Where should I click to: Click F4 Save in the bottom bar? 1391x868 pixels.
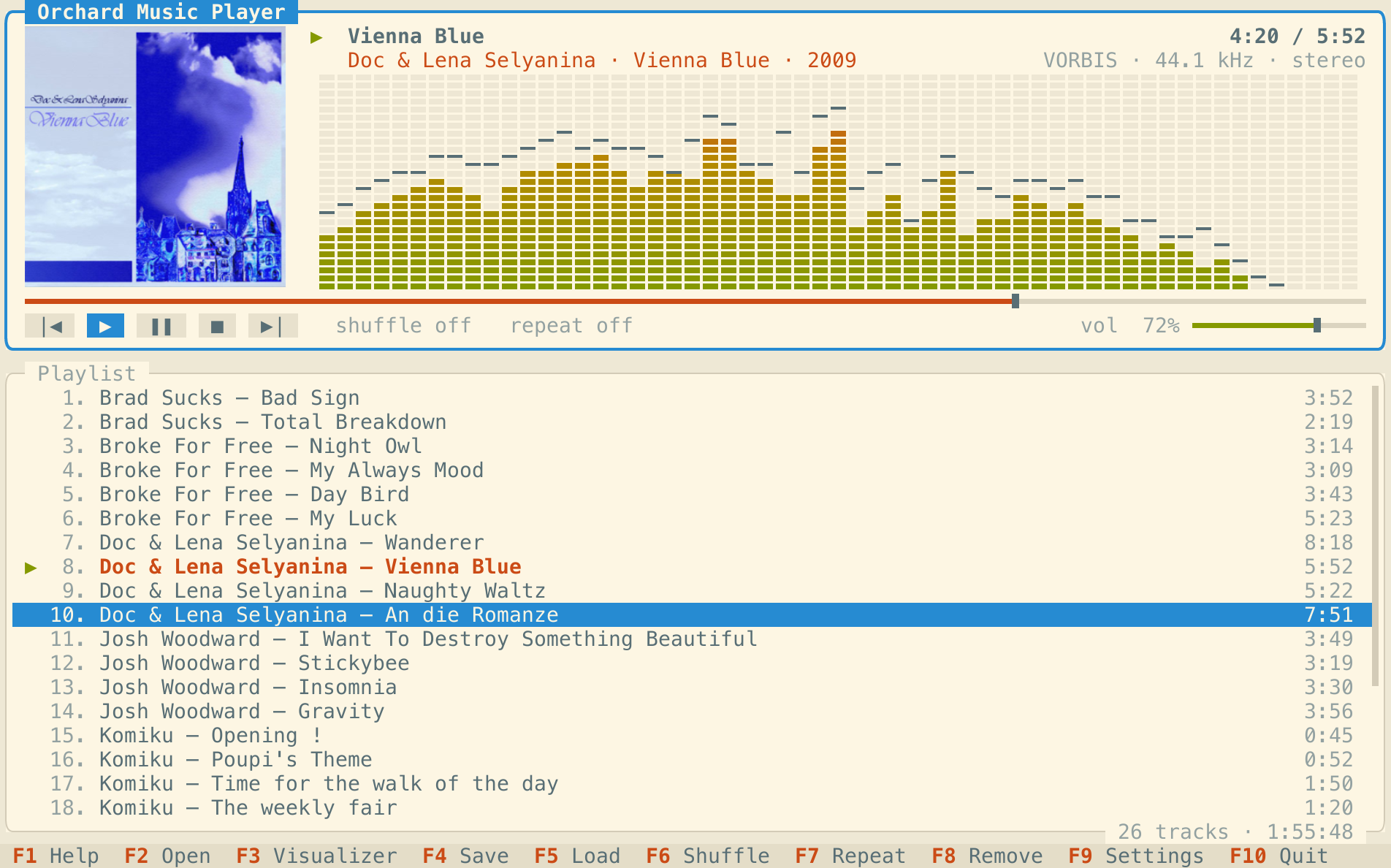coord(465,856)
